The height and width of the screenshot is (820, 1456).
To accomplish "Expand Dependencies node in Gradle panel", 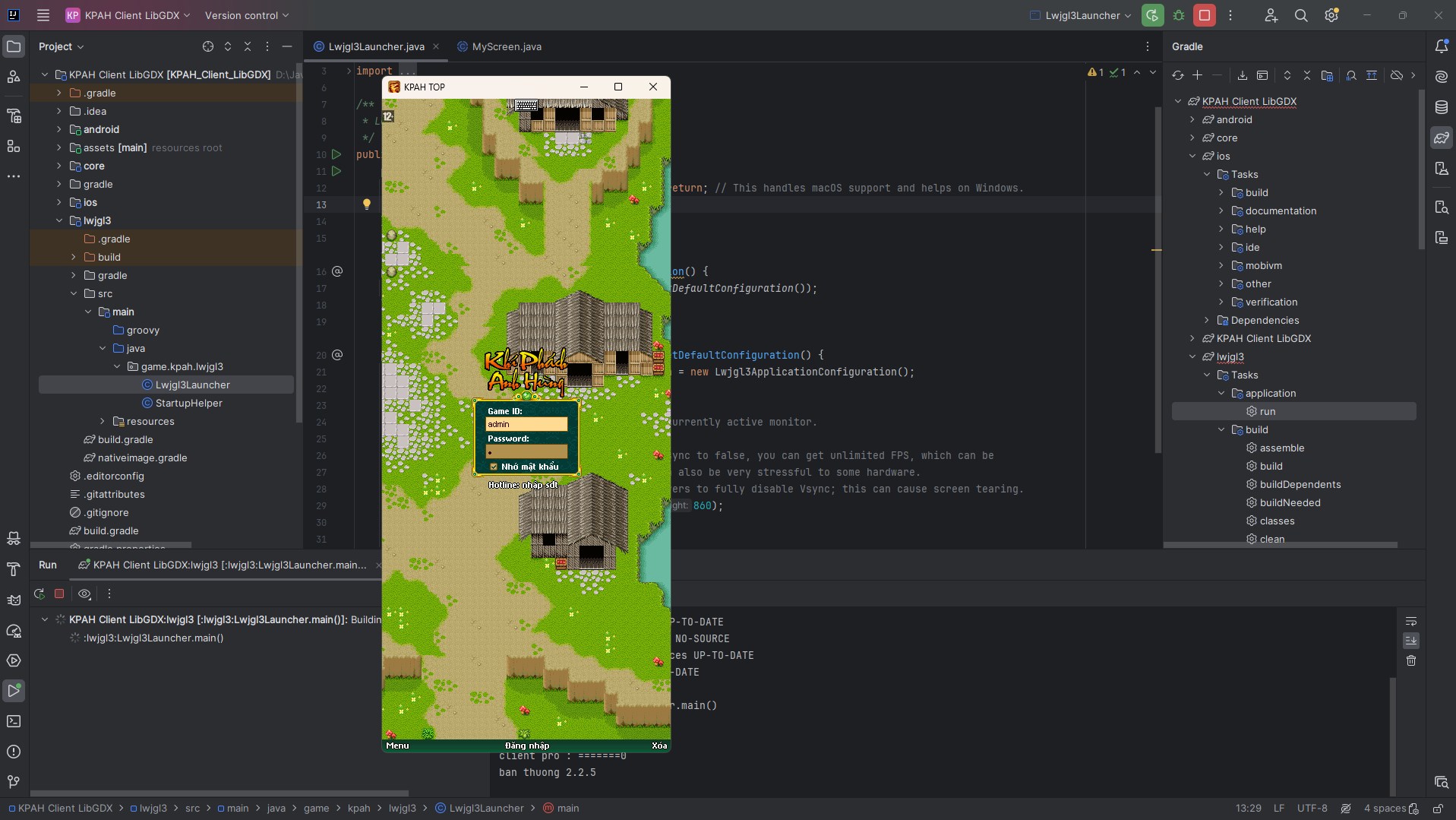I will [x=1207, y=320].
